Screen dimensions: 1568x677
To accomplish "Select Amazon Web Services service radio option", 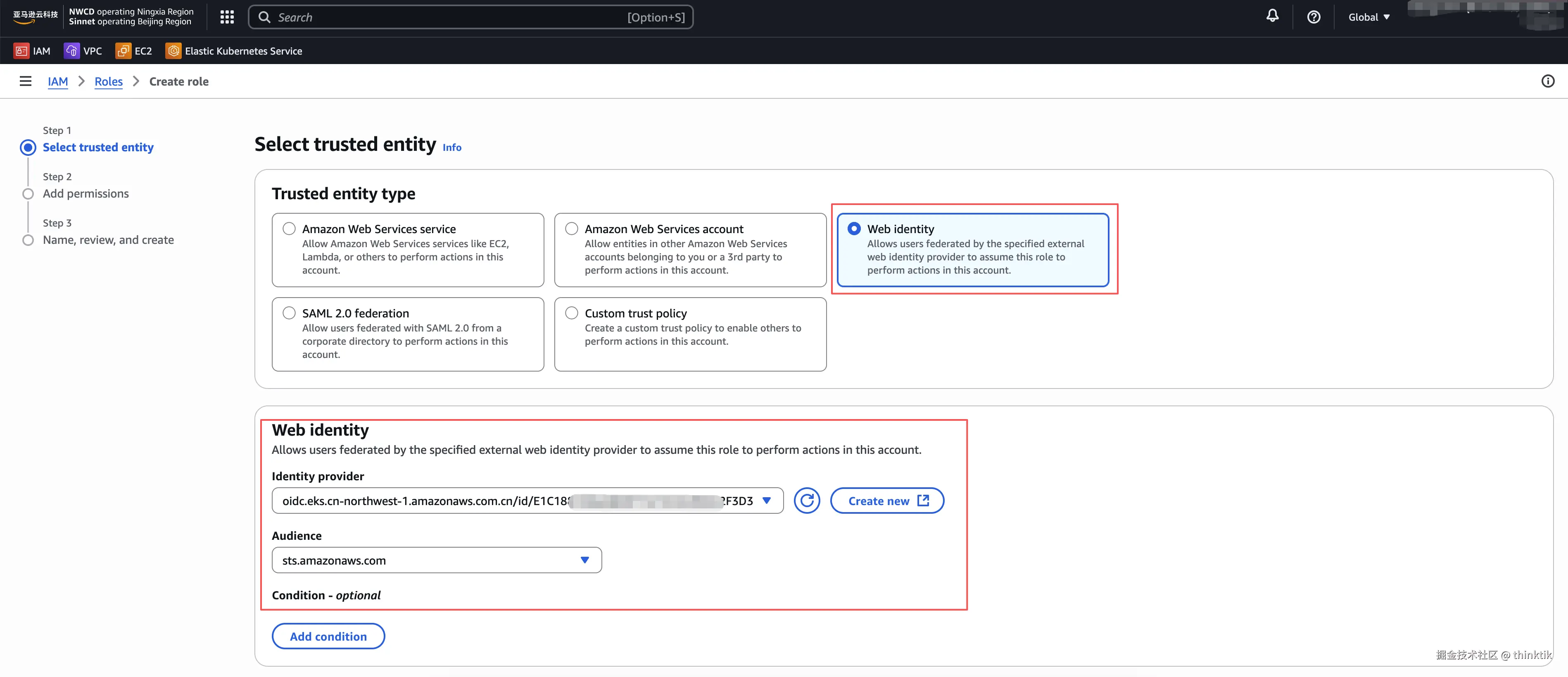I will pyautogui.click(x=289, y=229).
